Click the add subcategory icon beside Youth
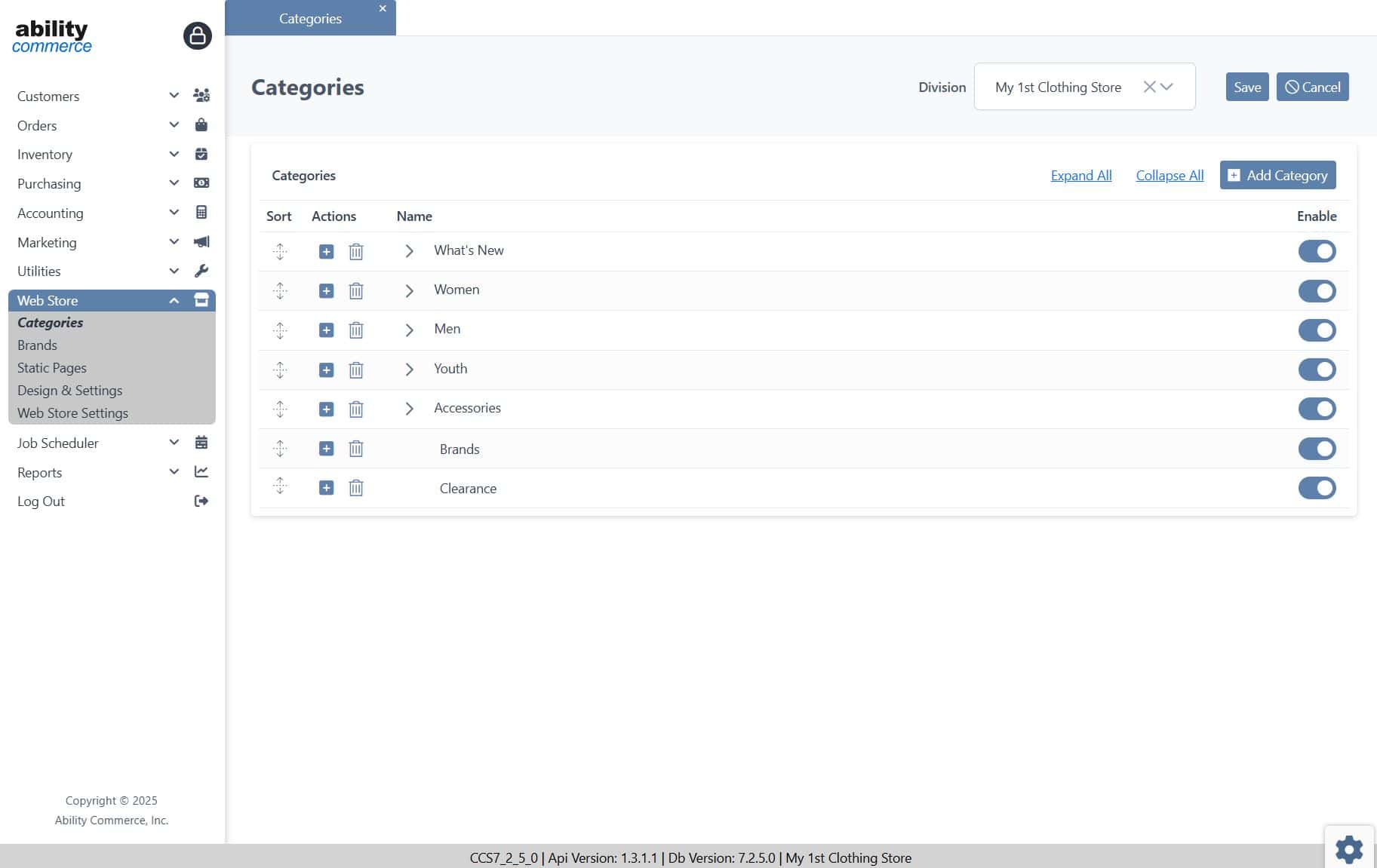 [326, 370]
